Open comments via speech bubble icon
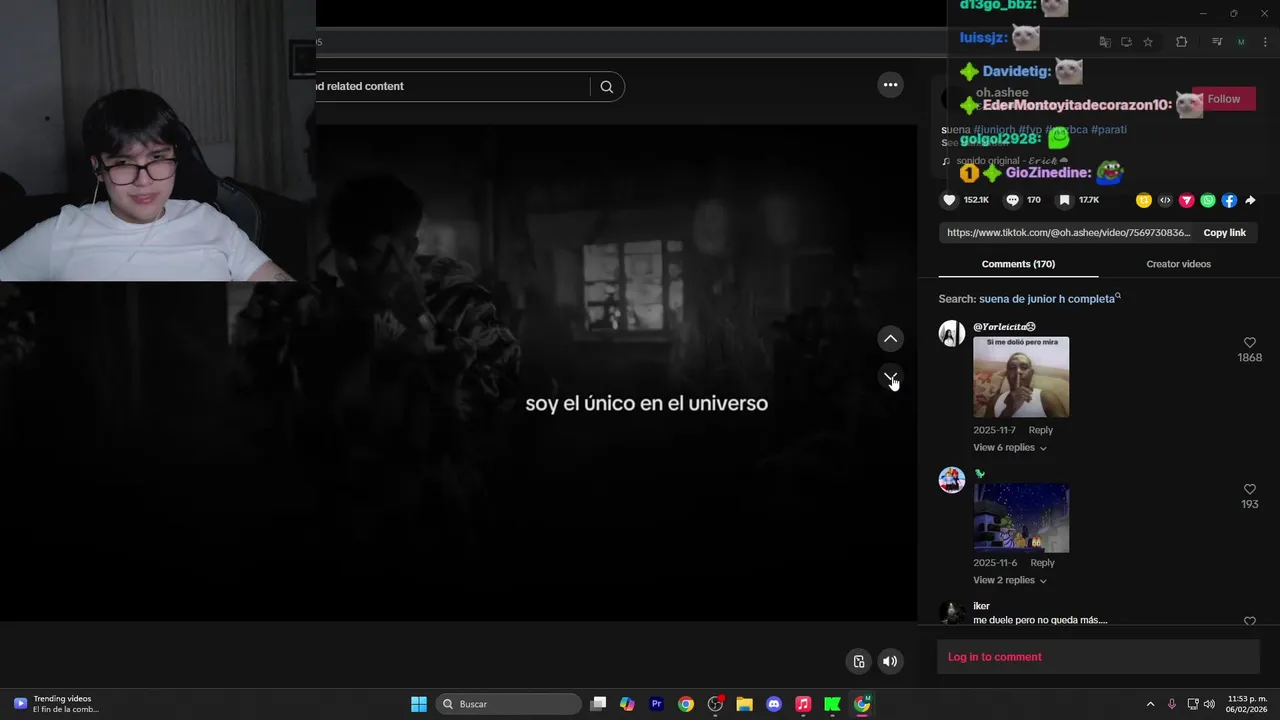The image size is (1280, 720). point(1012,200)
